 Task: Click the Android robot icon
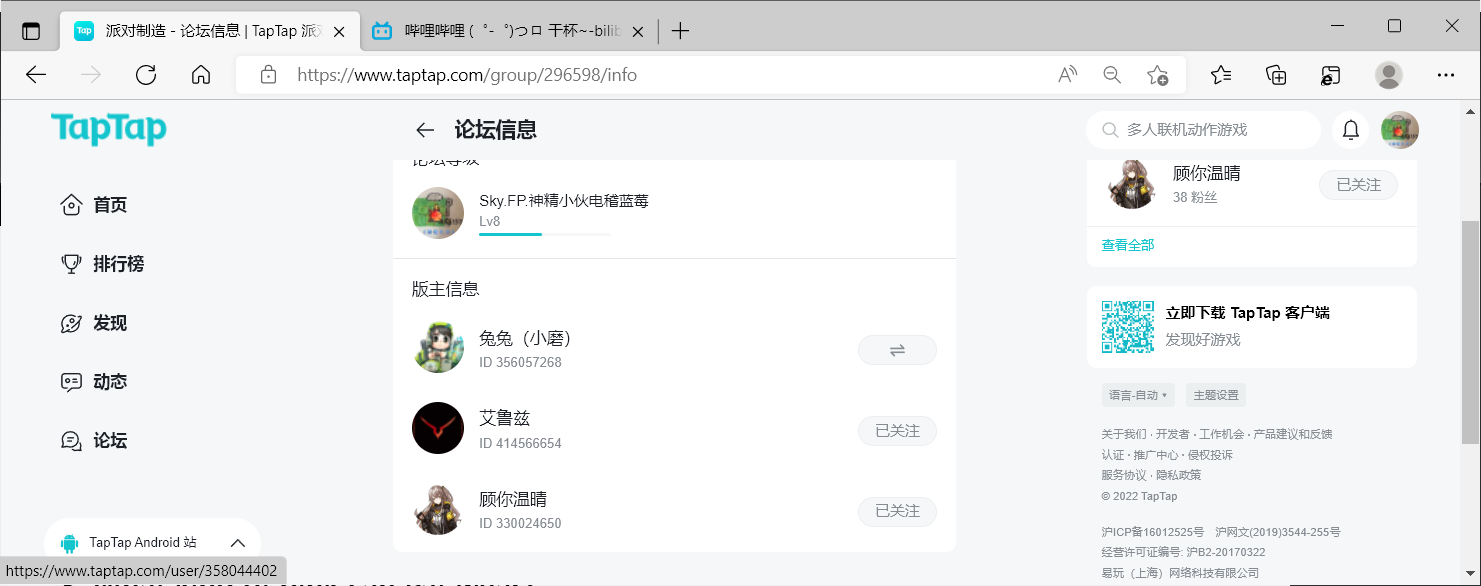click(69, 543)
